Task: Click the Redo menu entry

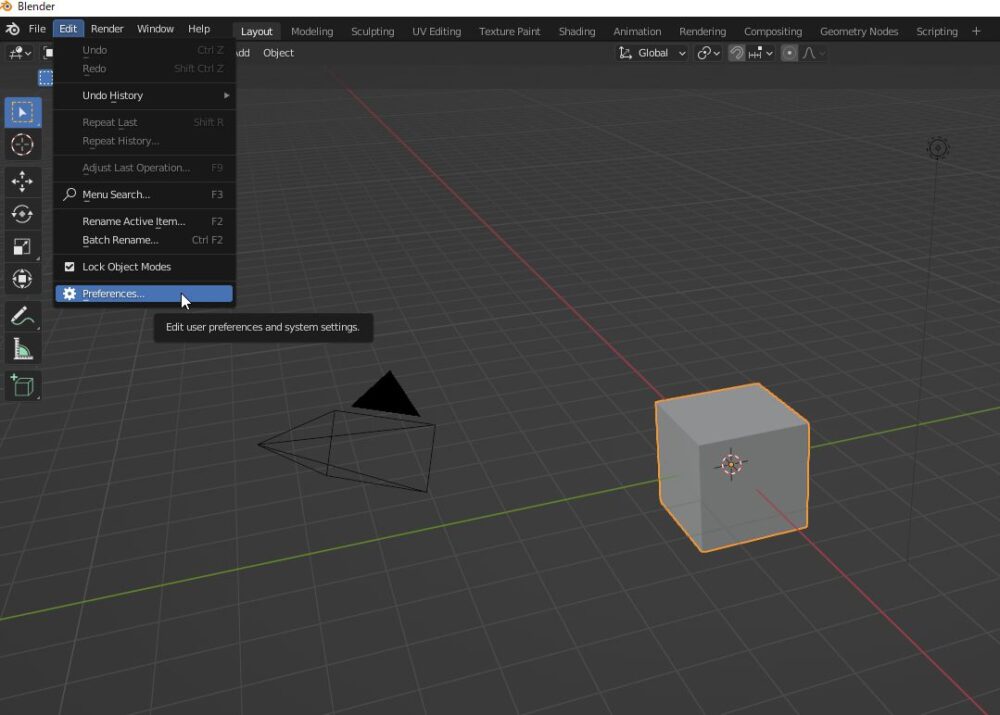Action: (x=144, y=68)
